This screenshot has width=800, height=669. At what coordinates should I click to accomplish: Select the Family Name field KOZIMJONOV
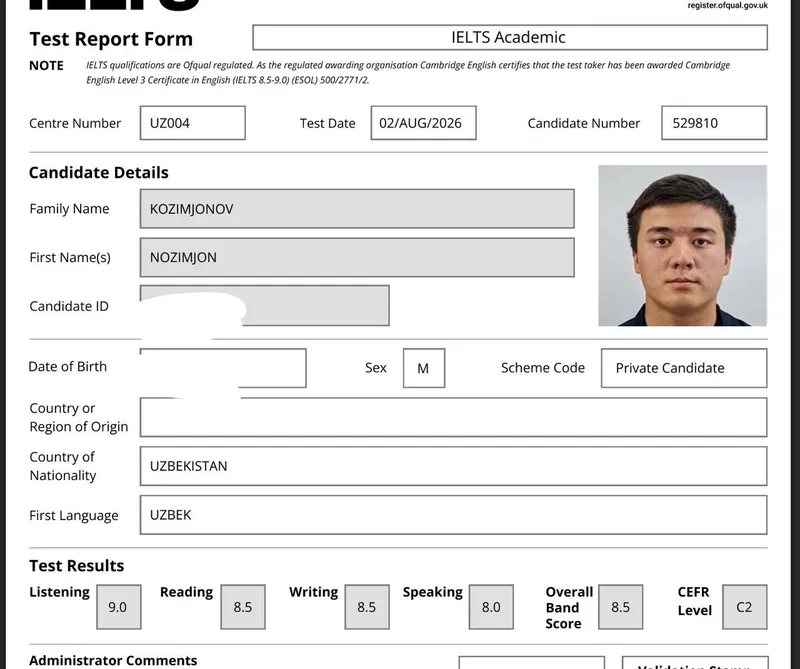click(x=357, y=209)
